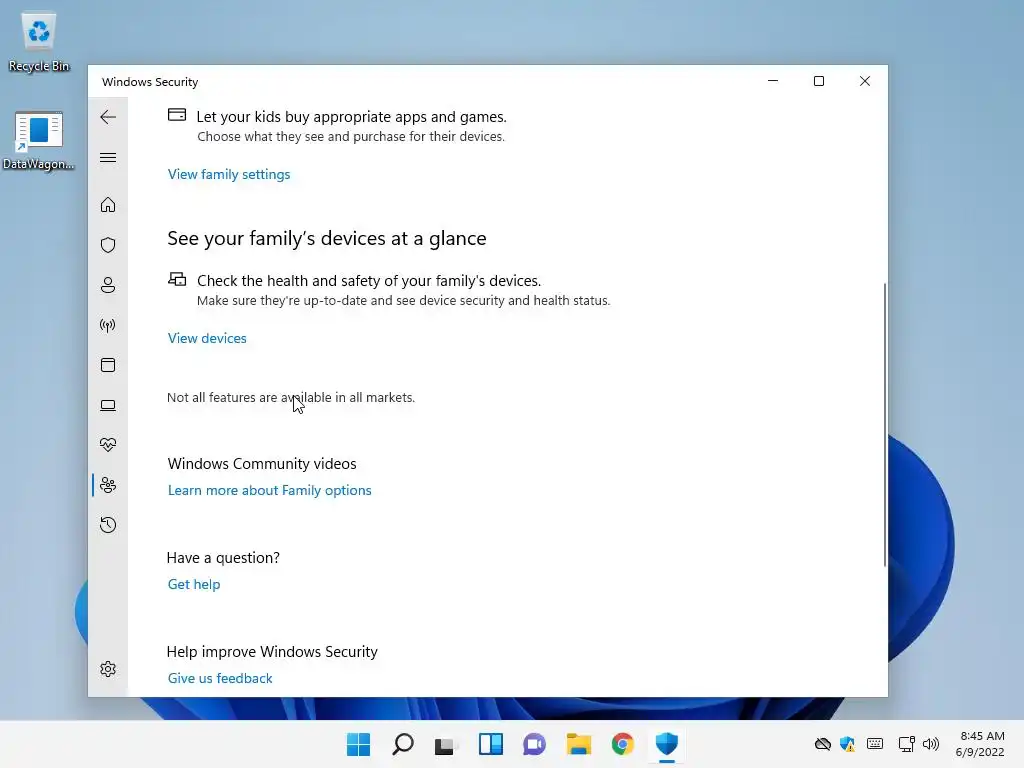1024x768 pixels.
Task: Open Virus & threat protection shield icon
Action: pos(108,245)
